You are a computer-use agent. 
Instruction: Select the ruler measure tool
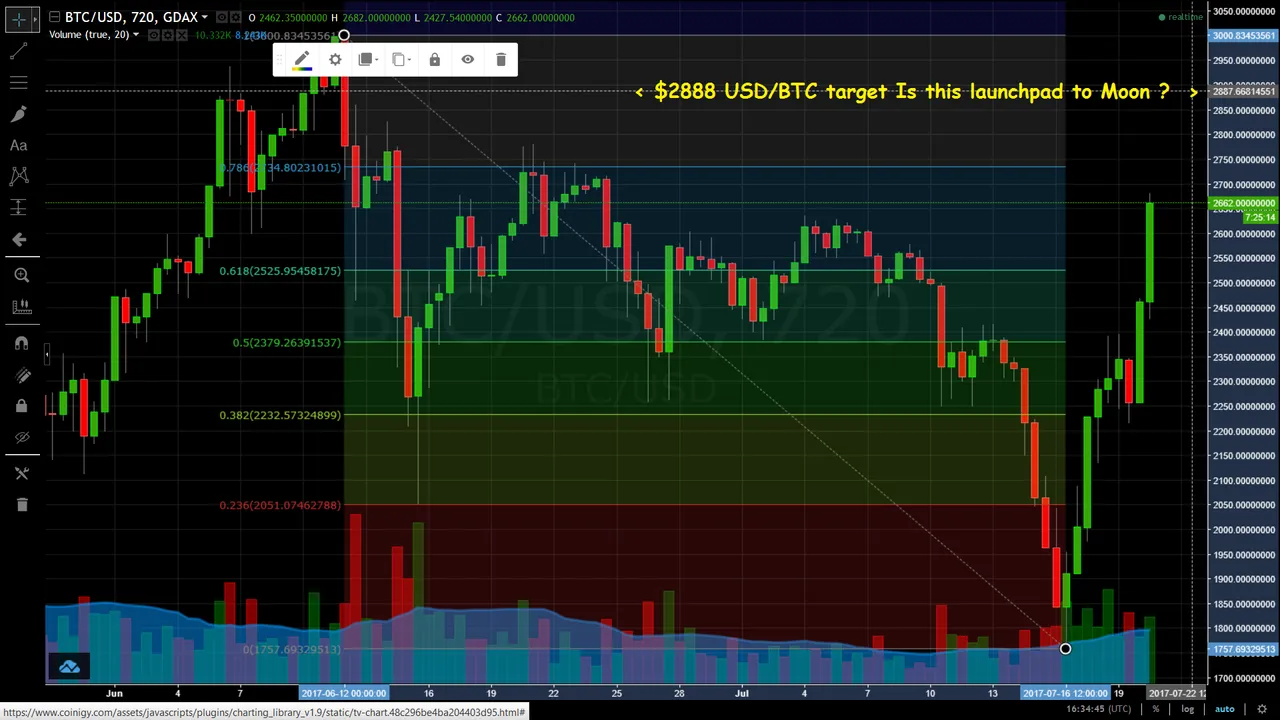tap(21, 306)
